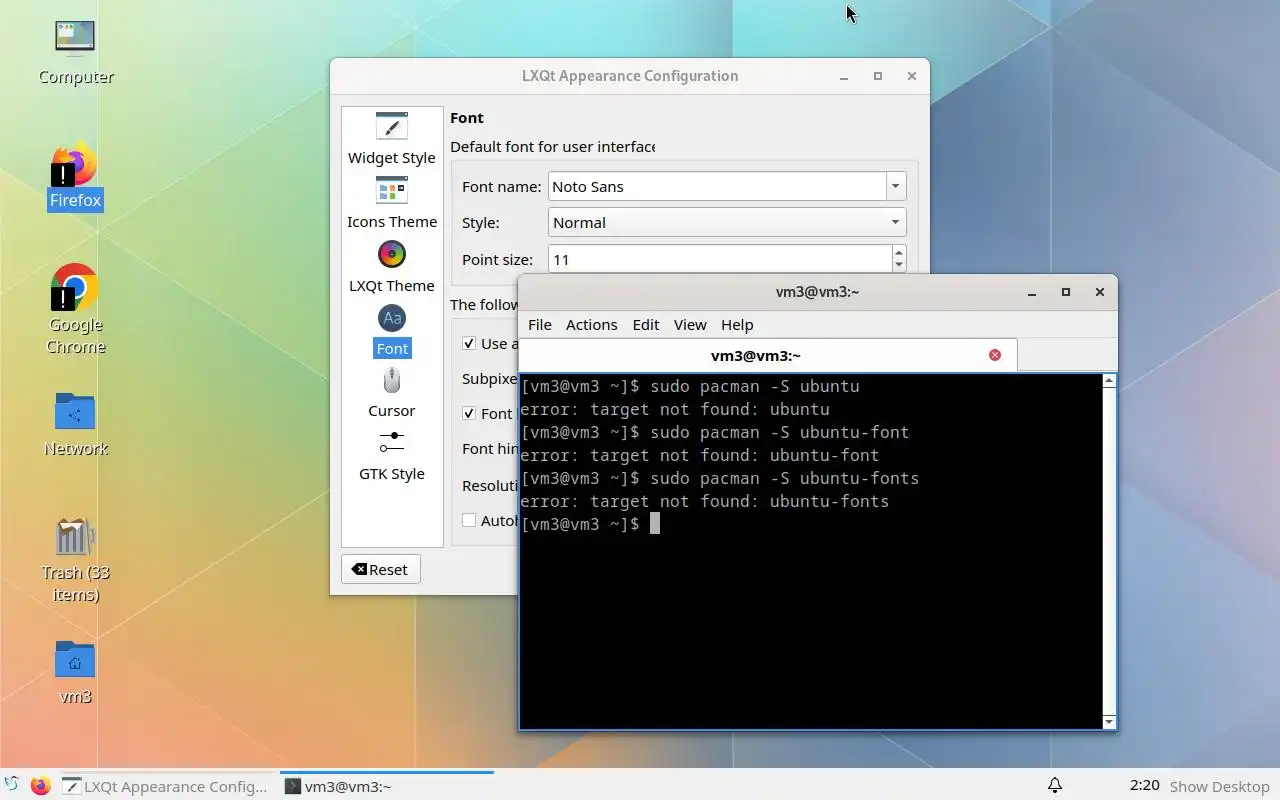Click the terminal scrollbar down arrow
This screenshot has height=800, width=1280.
pyautogui.click(x=1109, y=722)
